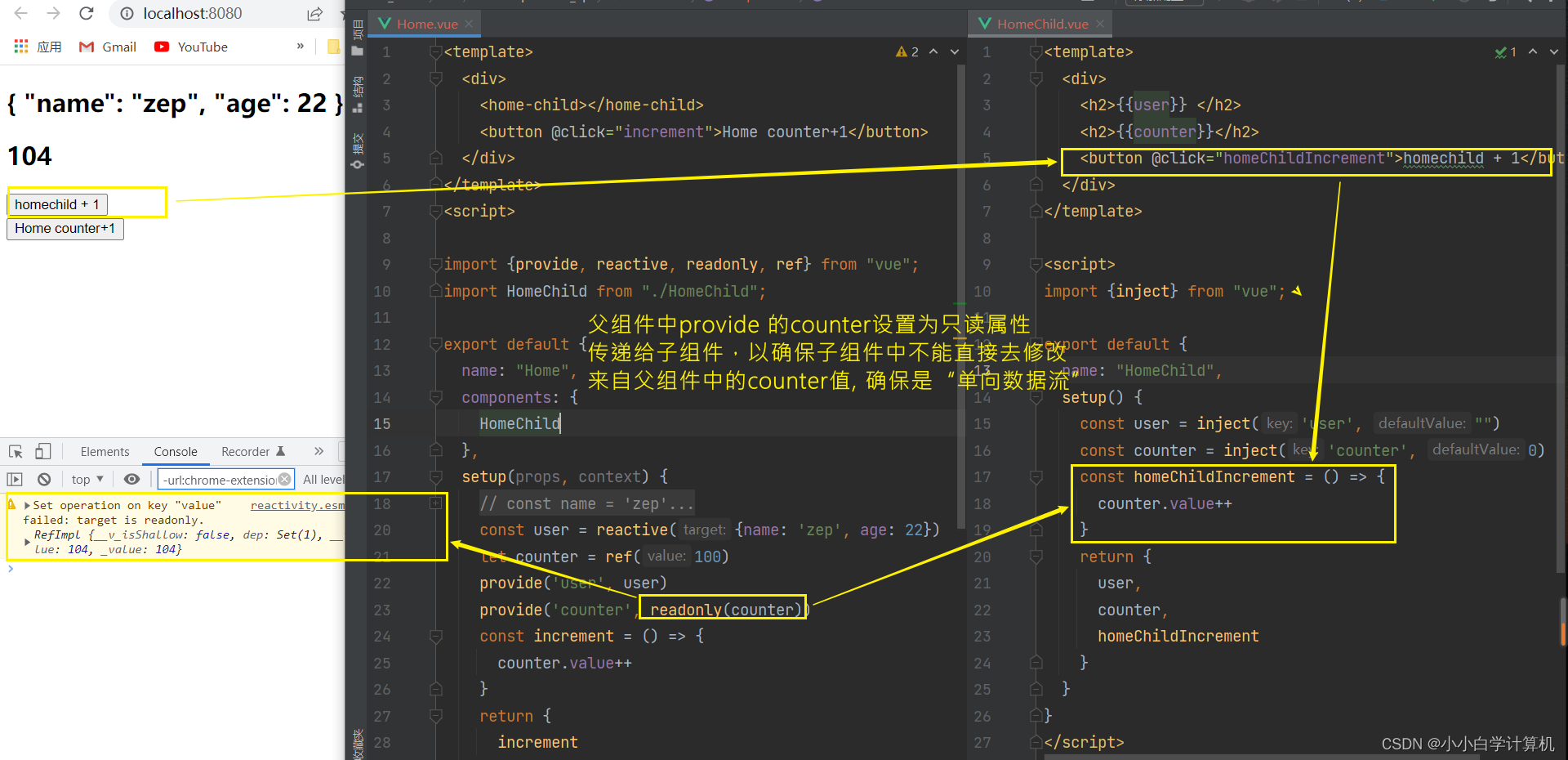Collapse the <div> fold on Home.vue line 2
The height and width of the screenshot is (760, 1568).
[x=436, y=79]
